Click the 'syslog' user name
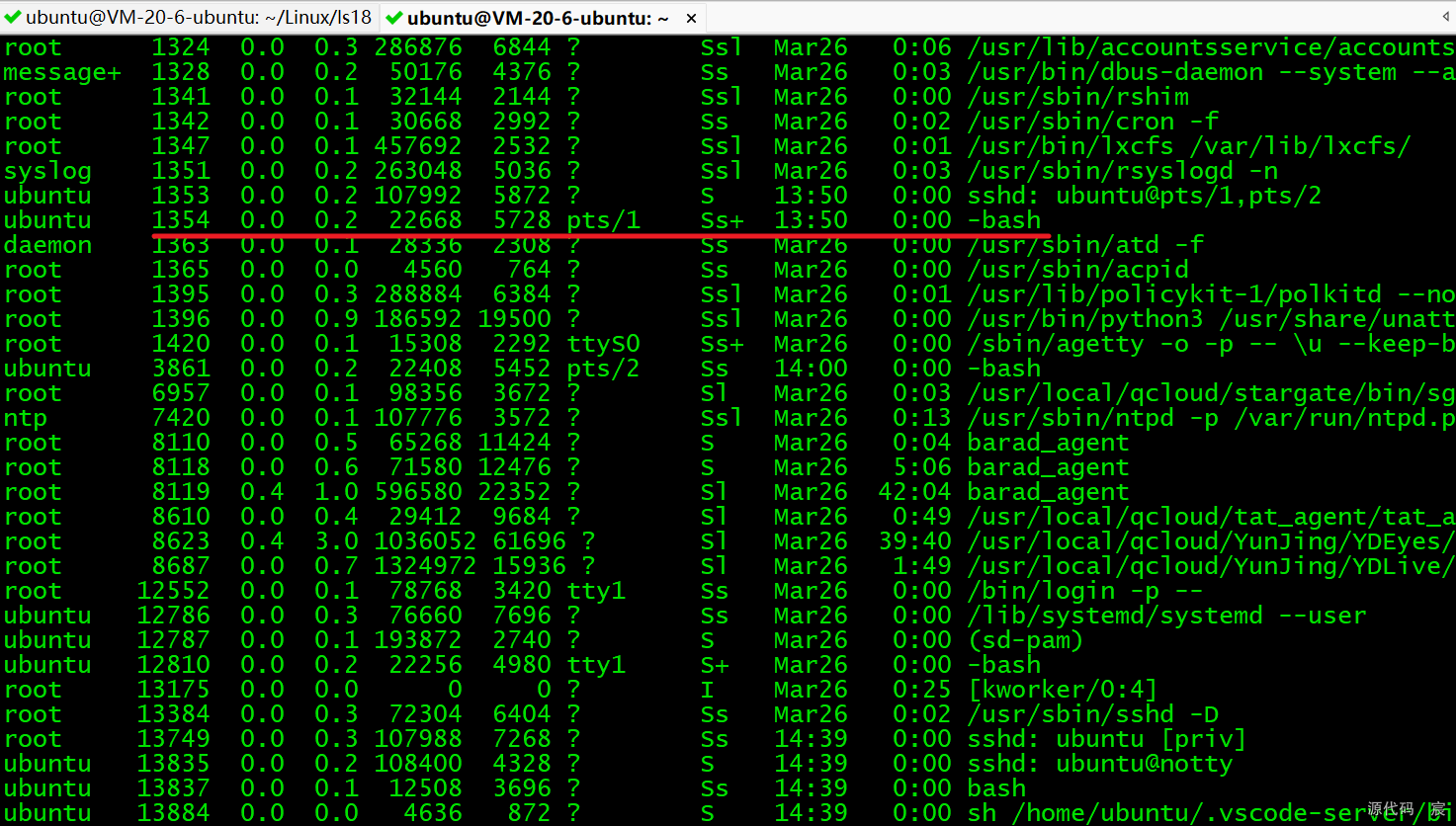1456x826 pixels. (x=47, y=171)
